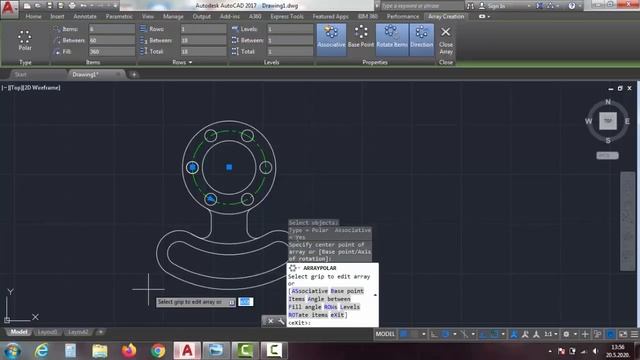Open Windows Start button

(x=13, y=351)
